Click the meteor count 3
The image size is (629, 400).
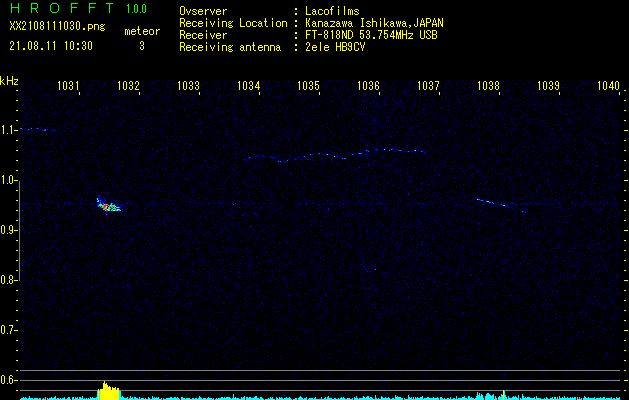tap(142, 46)
